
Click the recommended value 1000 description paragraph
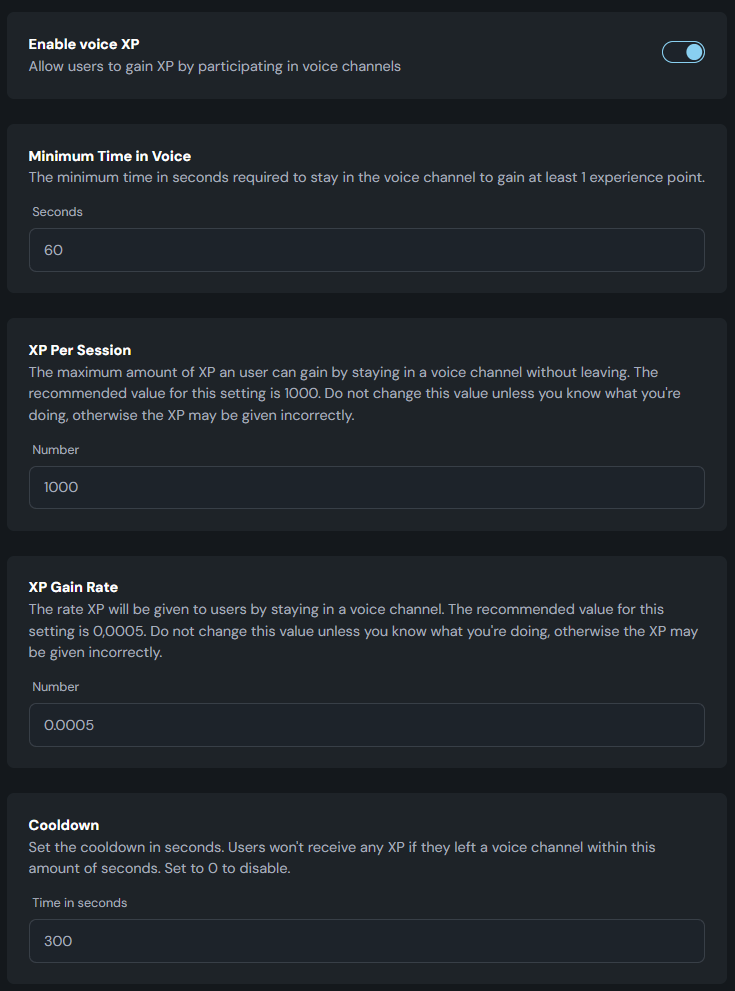[x=355, y=394]
